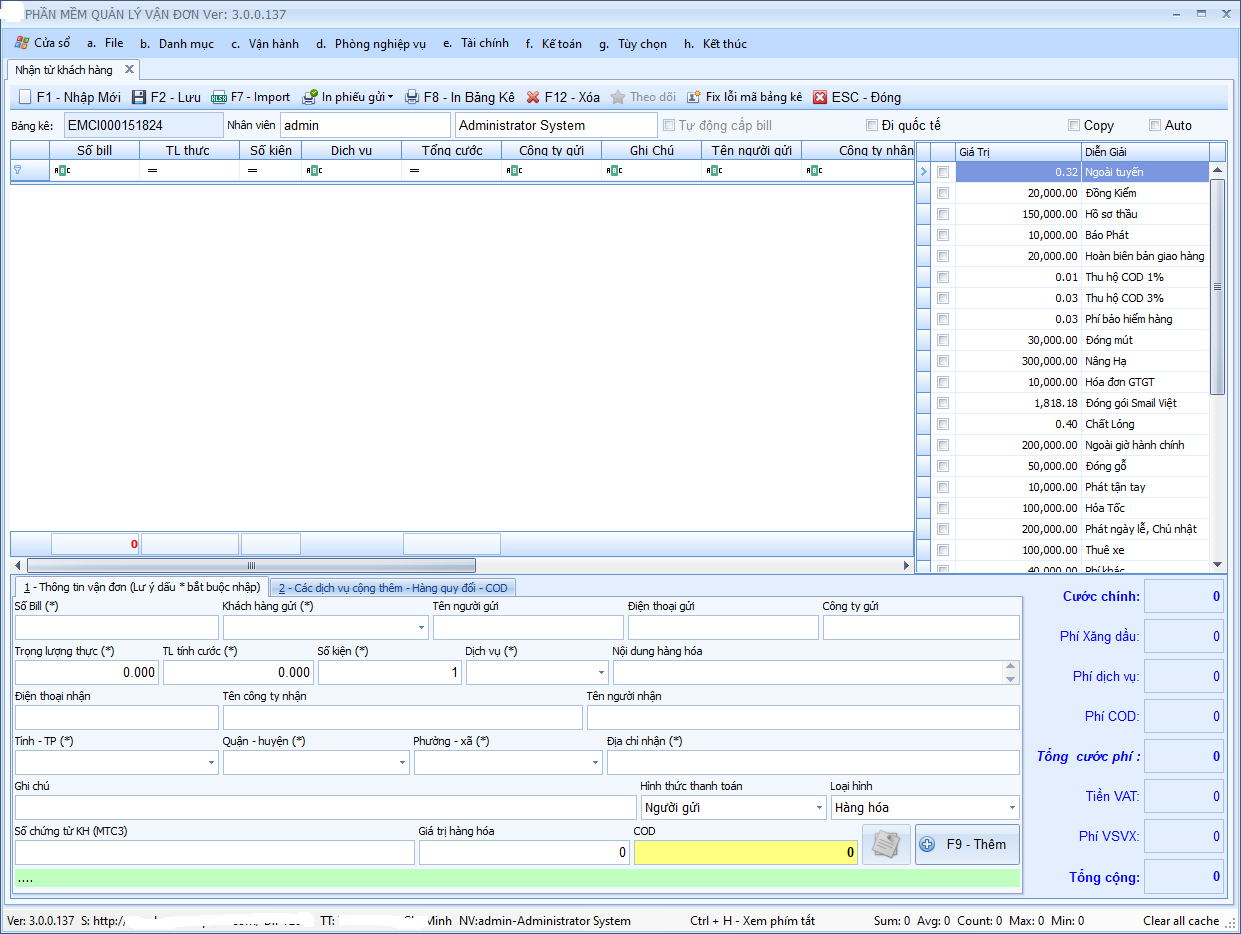Click the Fix lỗi mã bảng kê icon

[693, 97]
